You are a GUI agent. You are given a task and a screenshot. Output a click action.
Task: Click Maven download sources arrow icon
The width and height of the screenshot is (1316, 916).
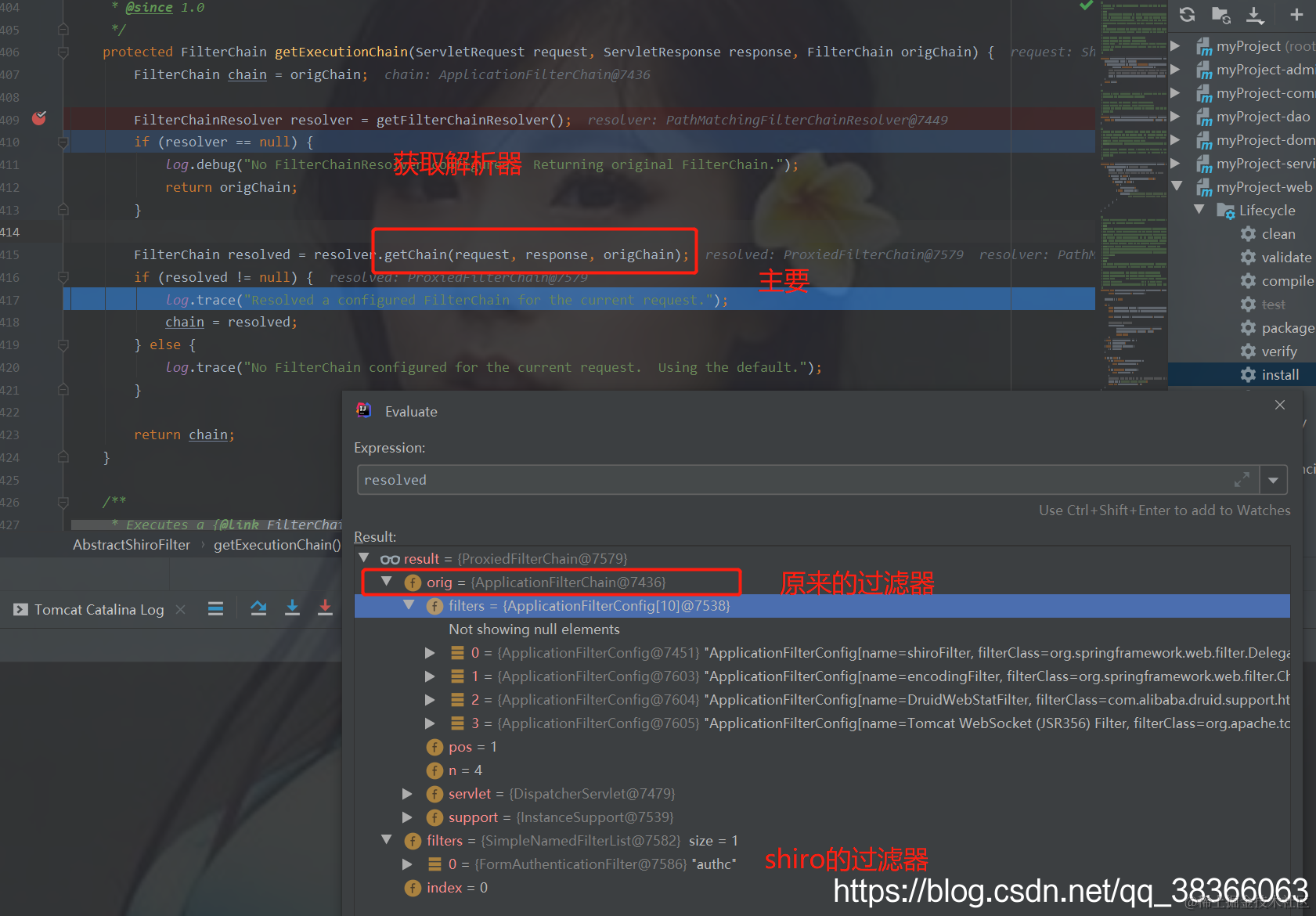[x=1255, y=14]
